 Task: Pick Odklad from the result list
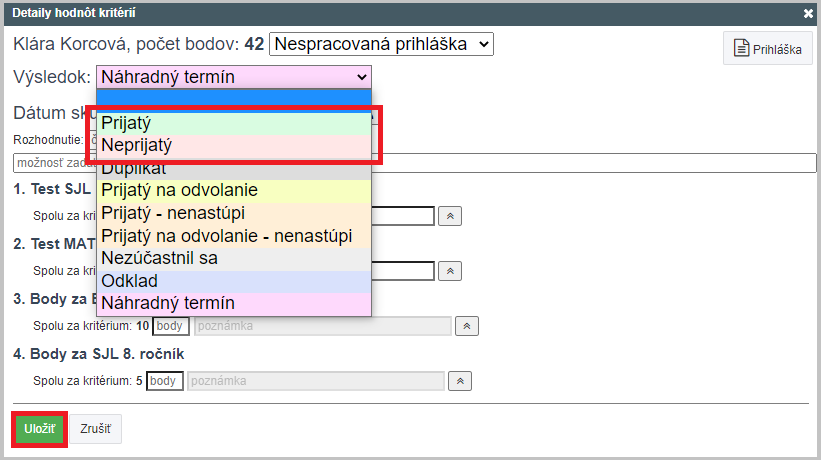[x=234, y=281]
